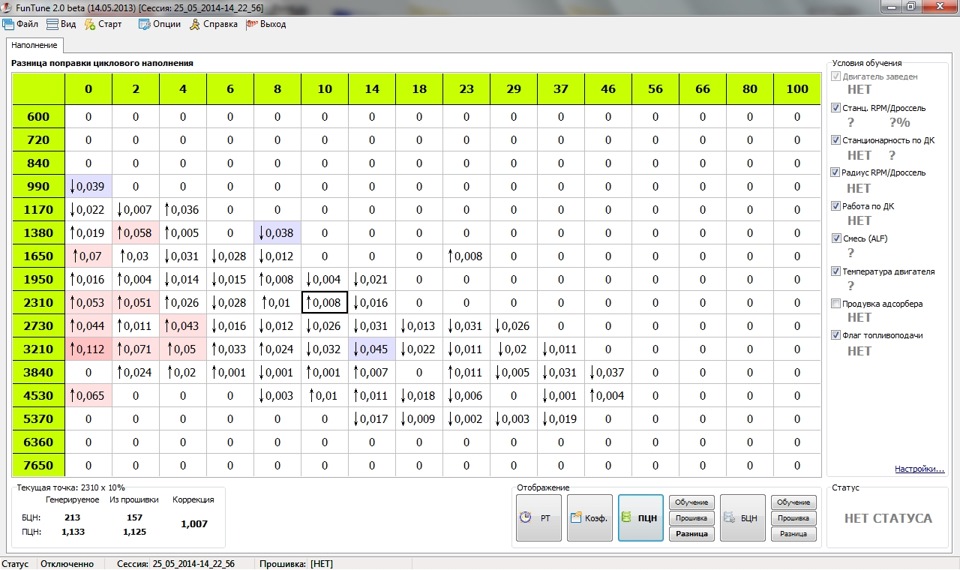Select cell 0,112 in row 3210

[x=88, y=349]
